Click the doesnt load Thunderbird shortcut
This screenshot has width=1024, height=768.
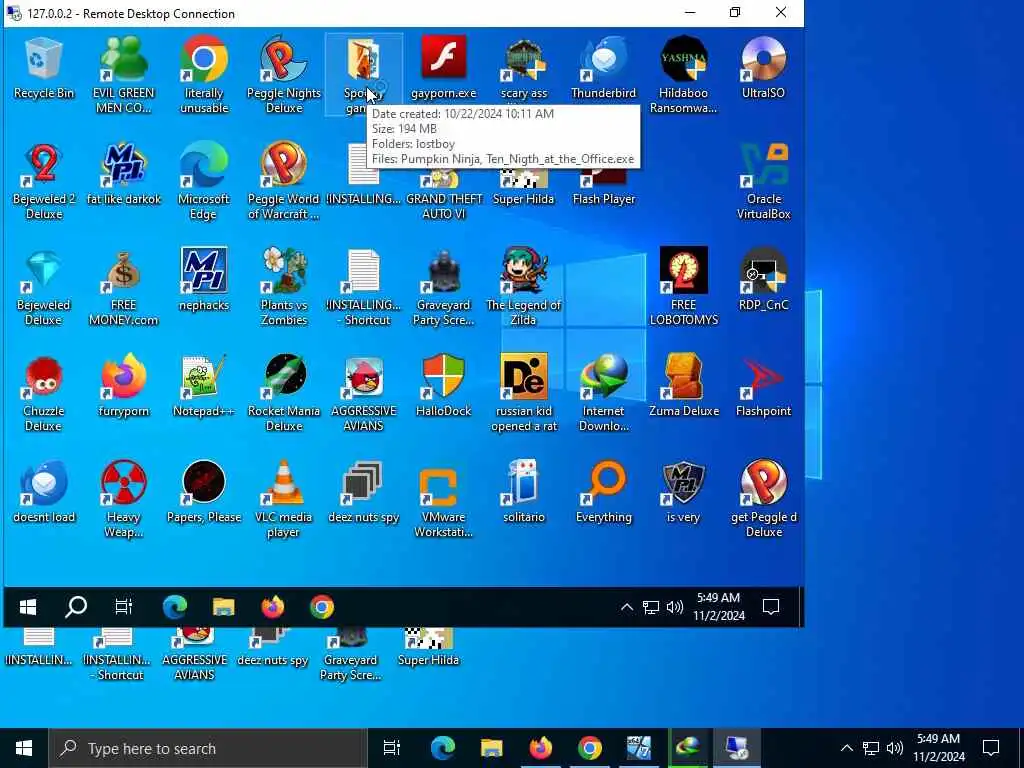[44, 493]
